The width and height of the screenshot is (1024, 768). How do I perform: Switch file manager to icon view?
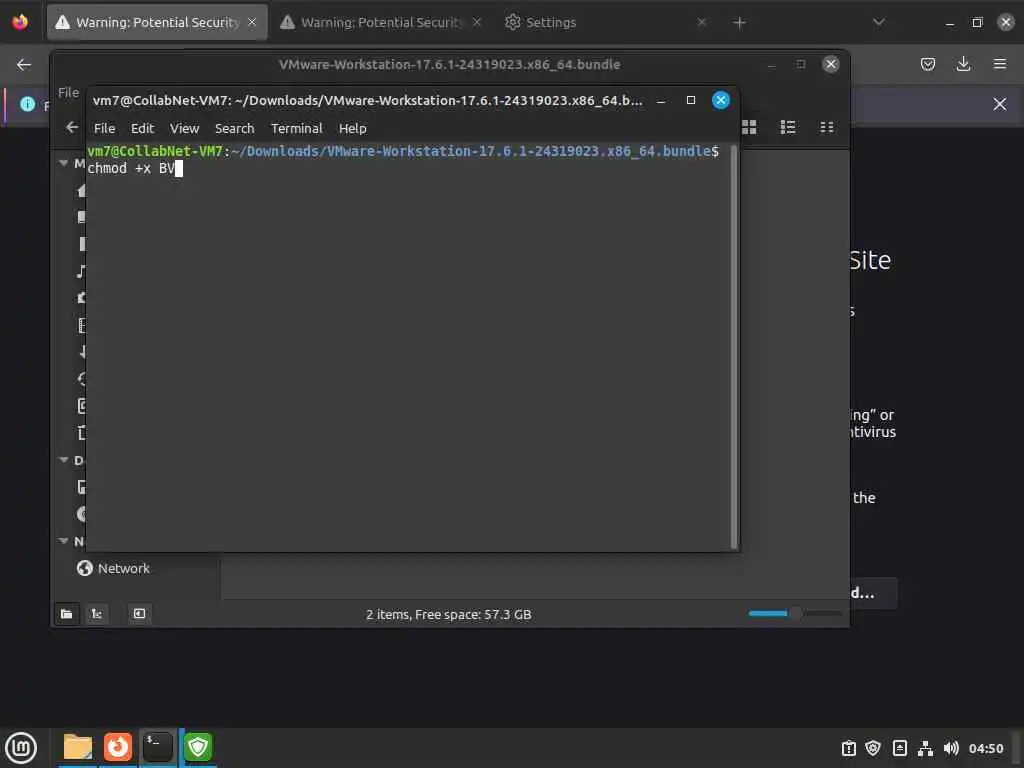(x=749, y=127)
